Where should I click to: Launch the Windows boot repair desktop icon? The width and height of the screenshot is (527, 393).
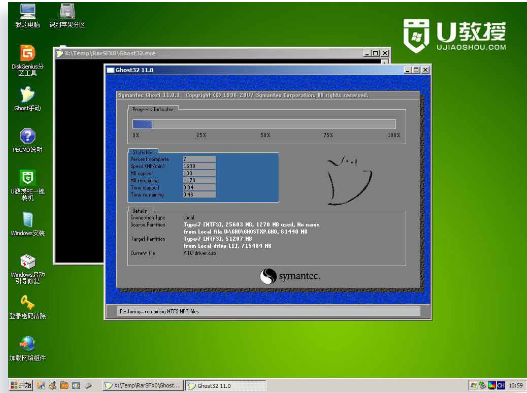click(x=28, y=268)
